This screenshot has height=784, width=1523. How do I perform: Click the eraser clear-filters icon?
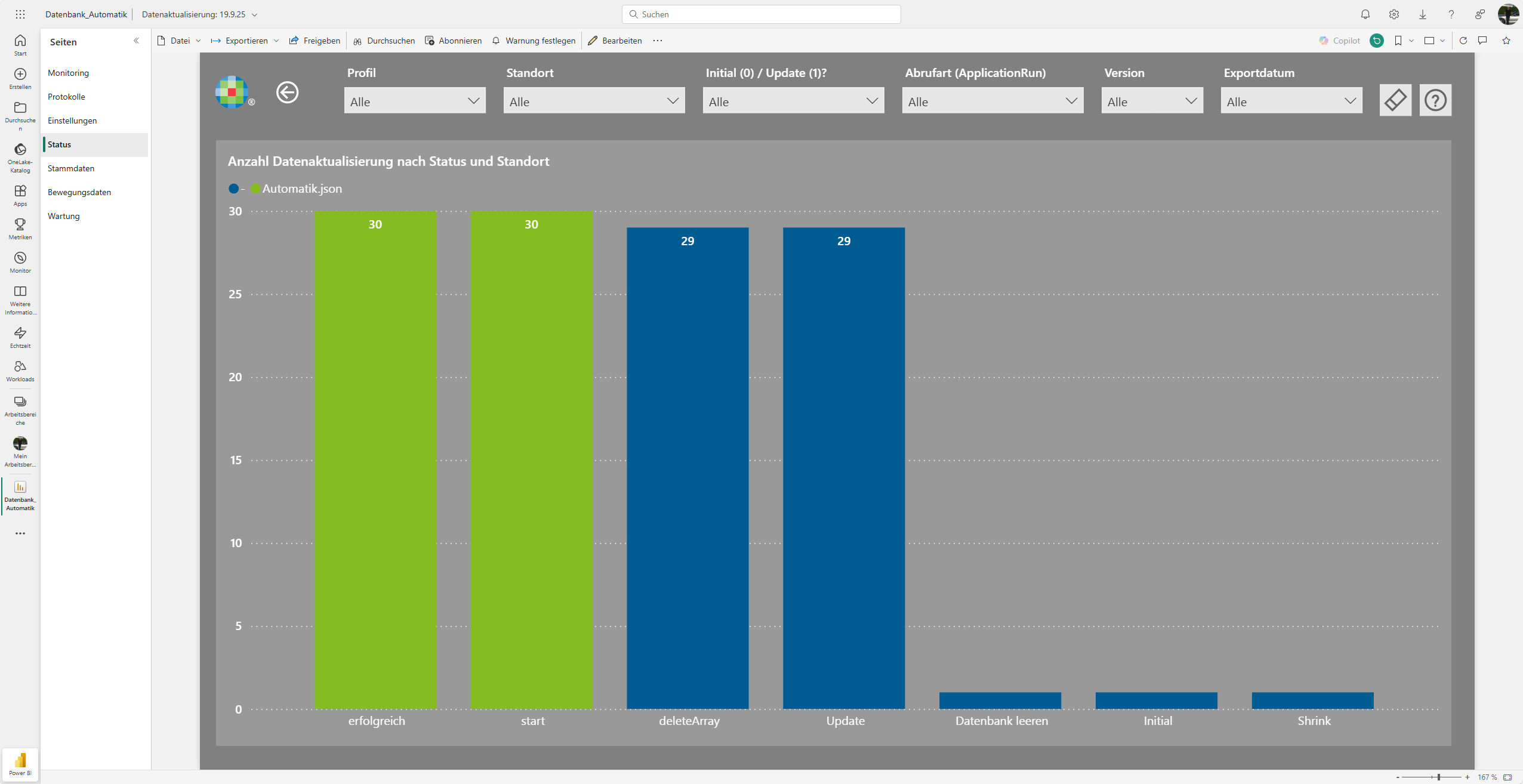(1395, 100)
